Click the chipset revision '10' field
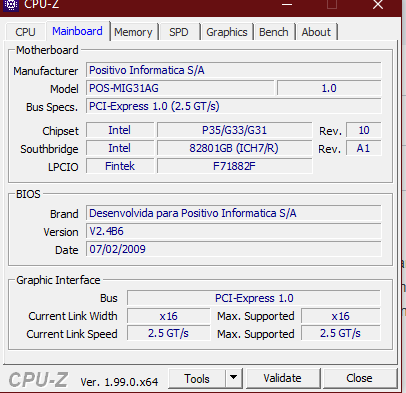 [364, 130]
